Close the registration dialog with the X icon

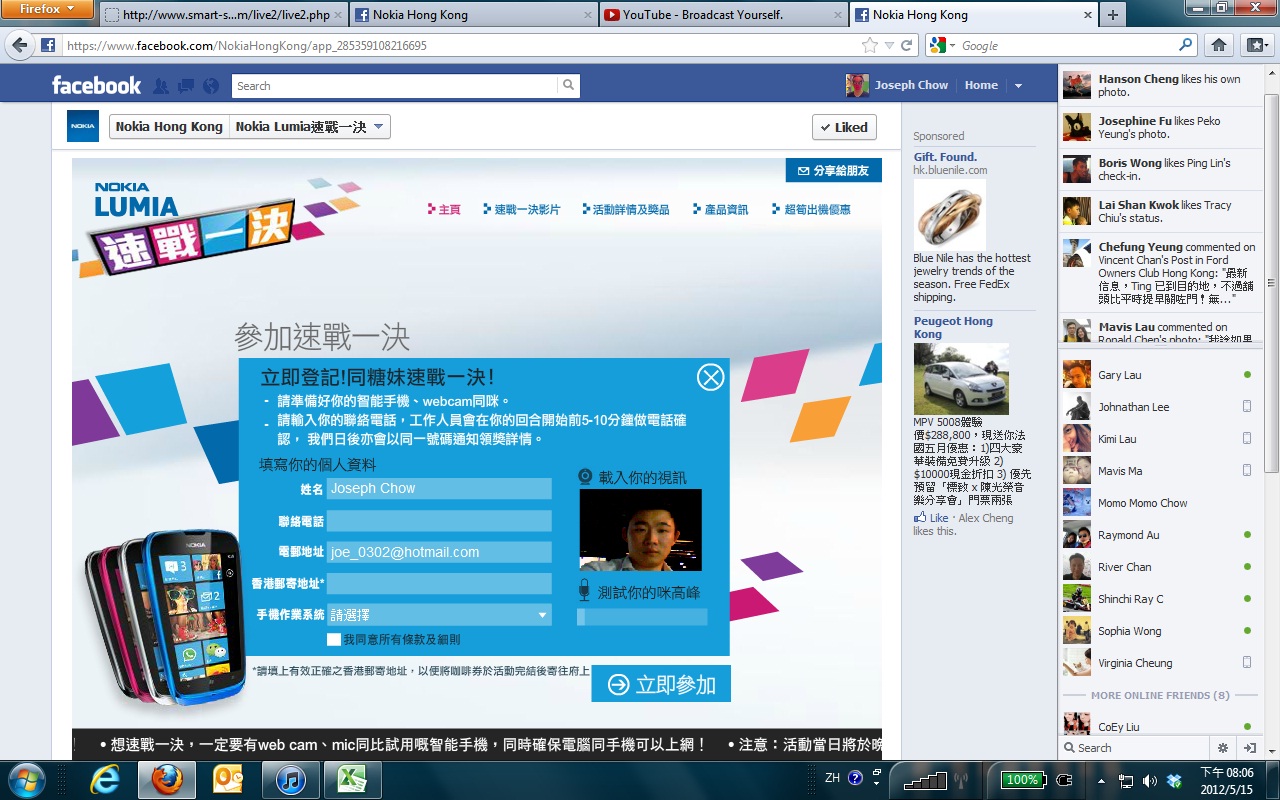(x=710, y=377)
